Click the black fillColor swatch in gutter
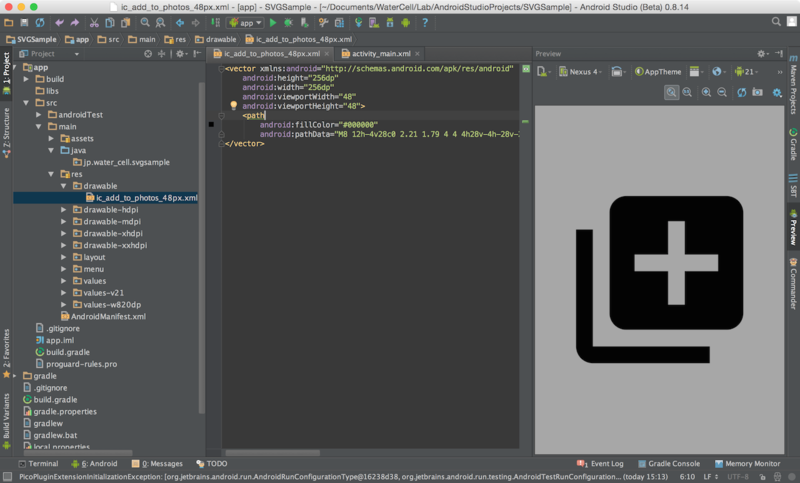The image size is (800, 483). click(211, 124)
